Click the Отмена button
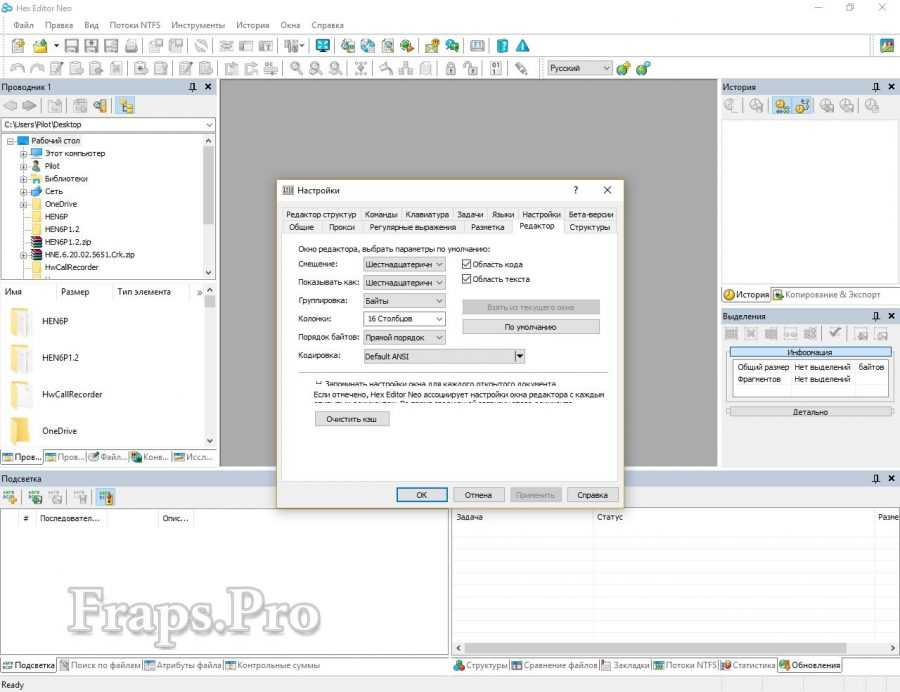The width and height of the screenshot is (900, 692). [478, 495]
